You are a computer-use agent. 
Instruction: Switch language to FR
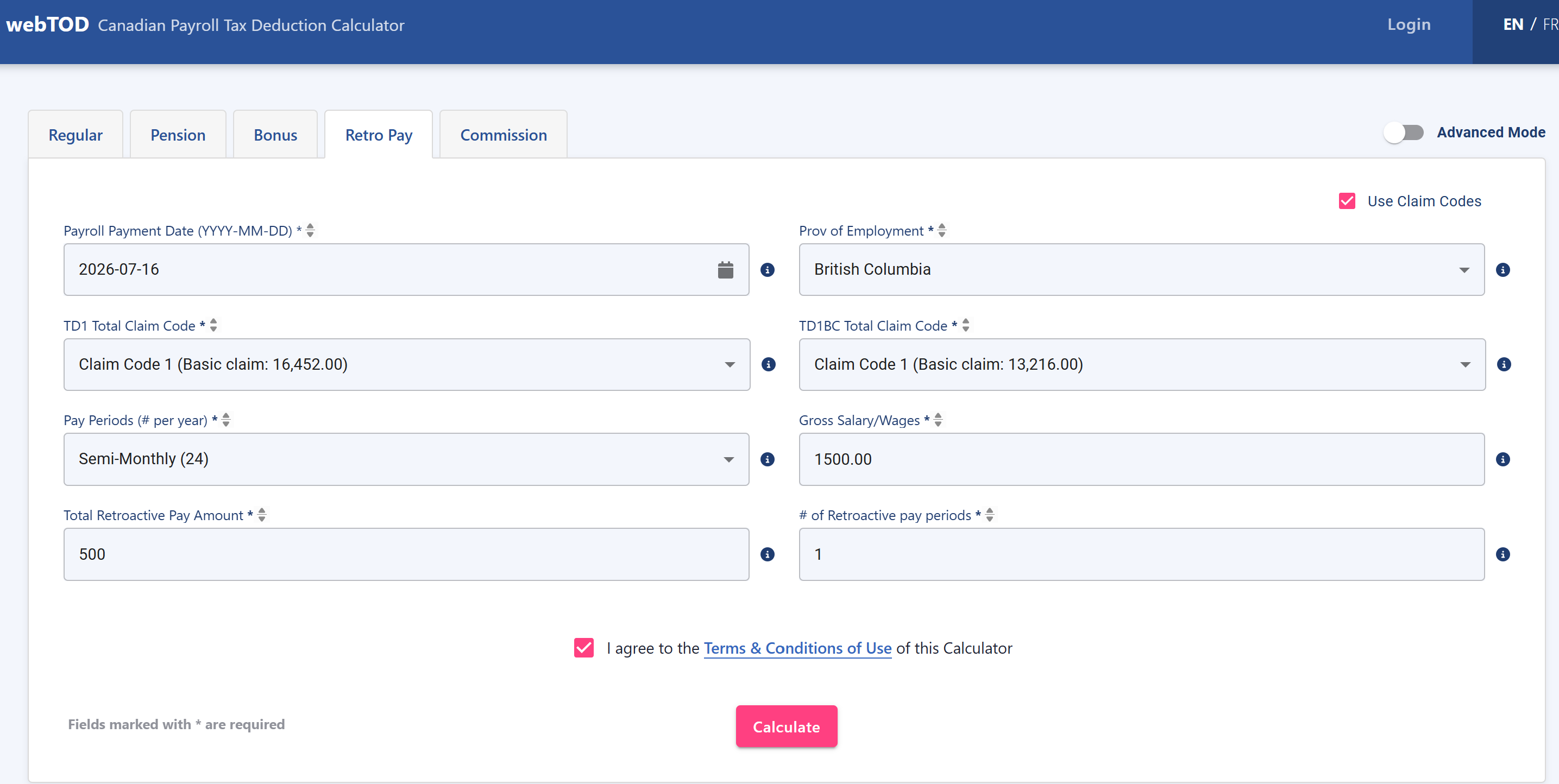1550,25
